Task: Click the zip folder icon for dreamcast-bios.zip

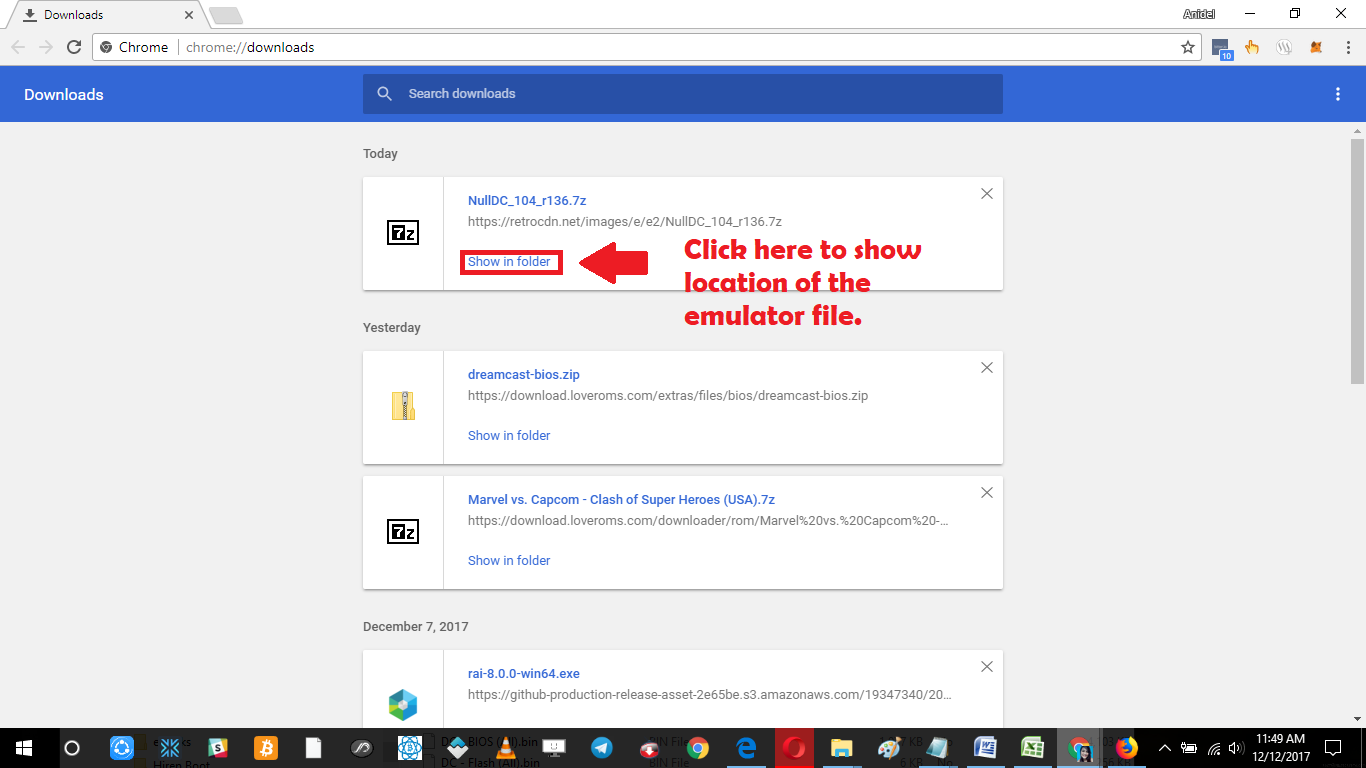Action: coord(403,406)
